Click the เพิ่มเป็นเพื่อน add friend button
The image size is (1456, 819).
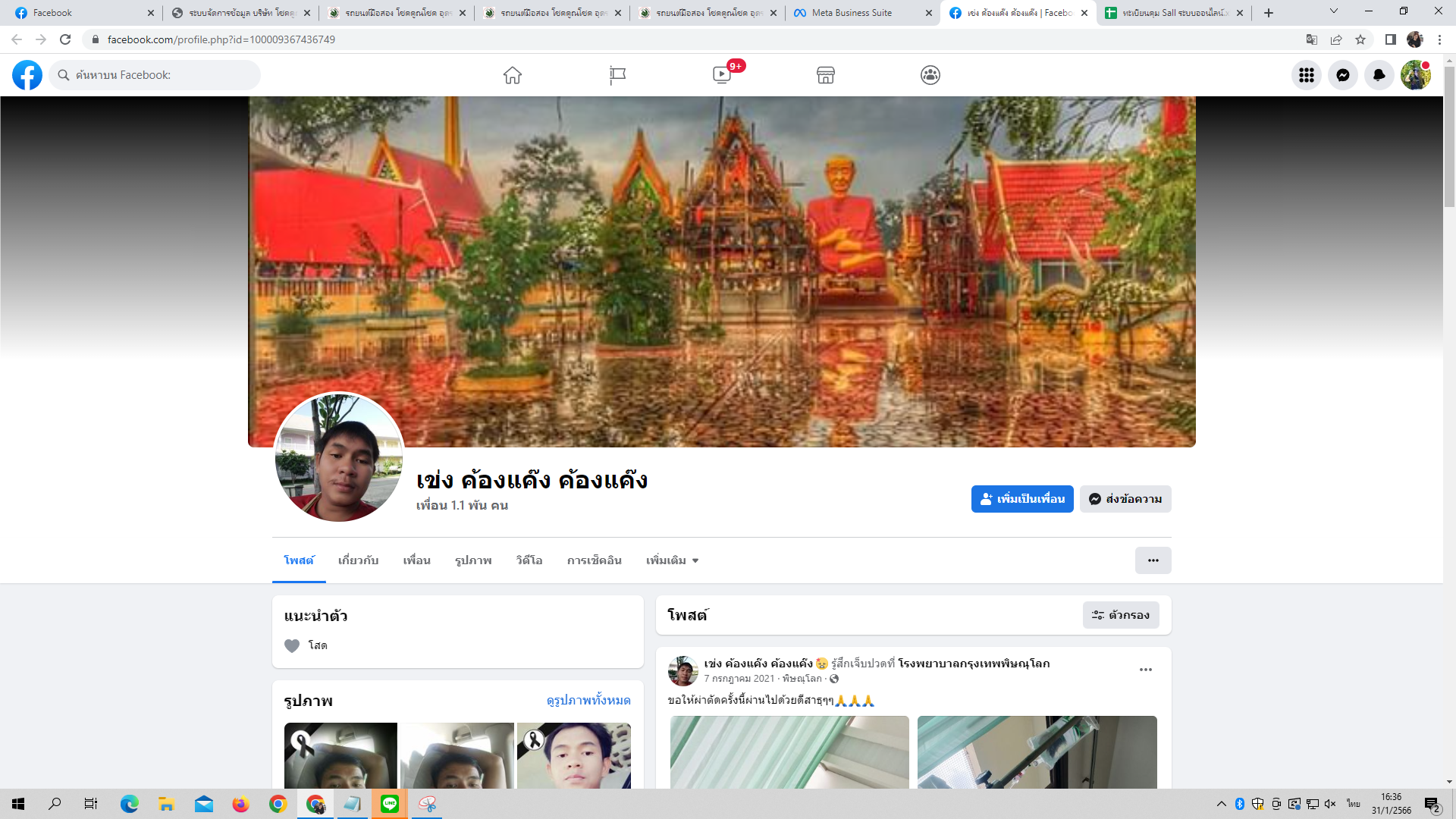tap(1021, 499)
